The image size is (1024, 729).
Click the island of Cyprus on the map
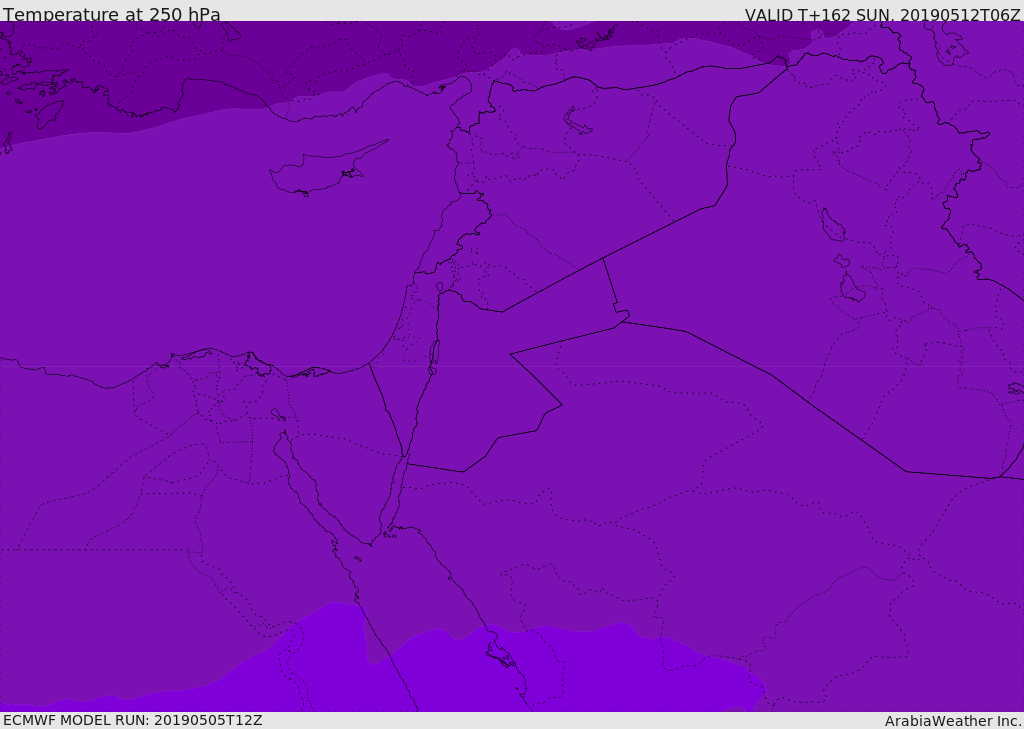coord(327,169)
